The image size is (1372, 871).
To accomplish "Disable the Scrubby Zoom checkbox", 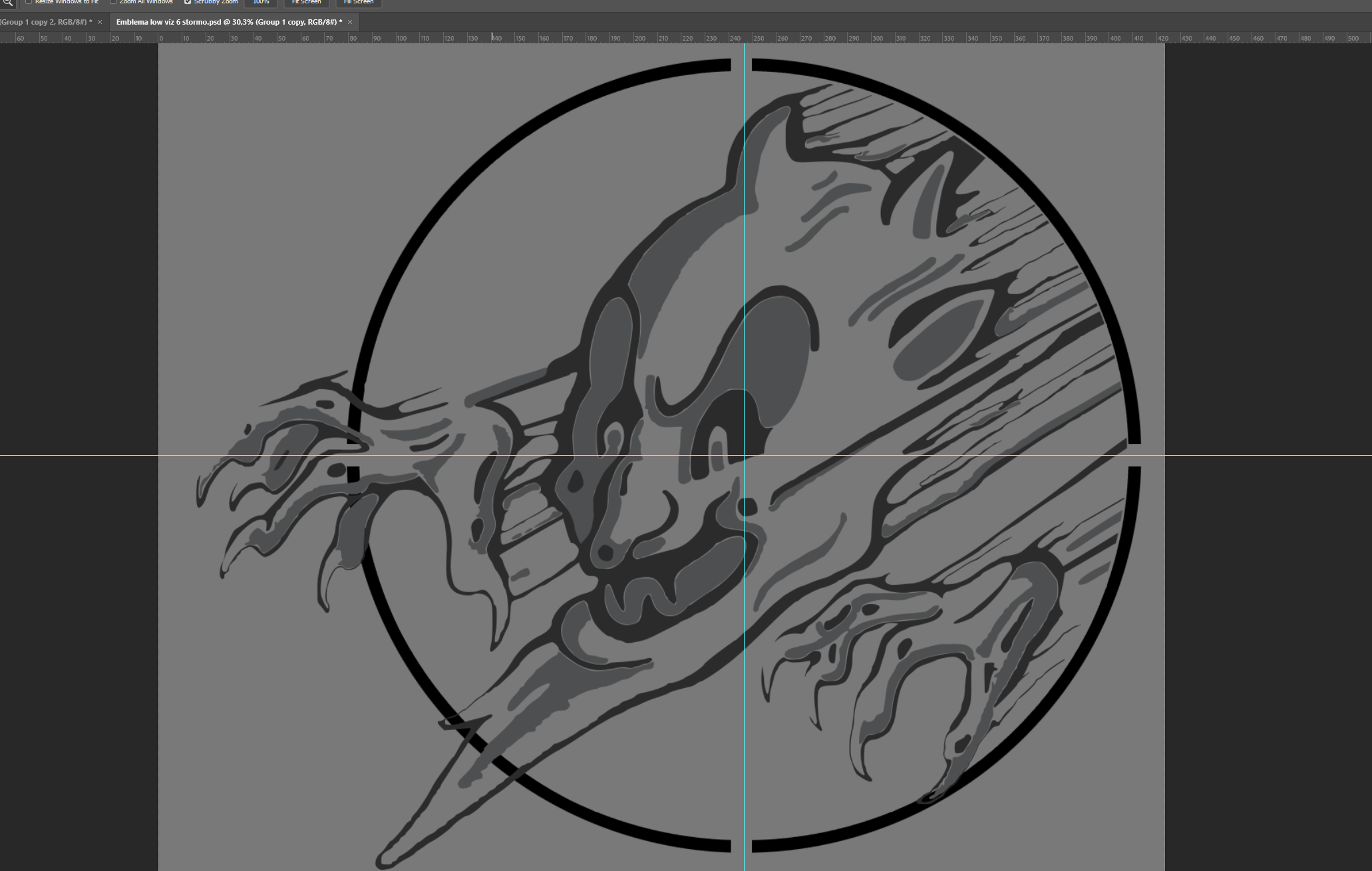I will pyautogui.click(x=188, y=2).
